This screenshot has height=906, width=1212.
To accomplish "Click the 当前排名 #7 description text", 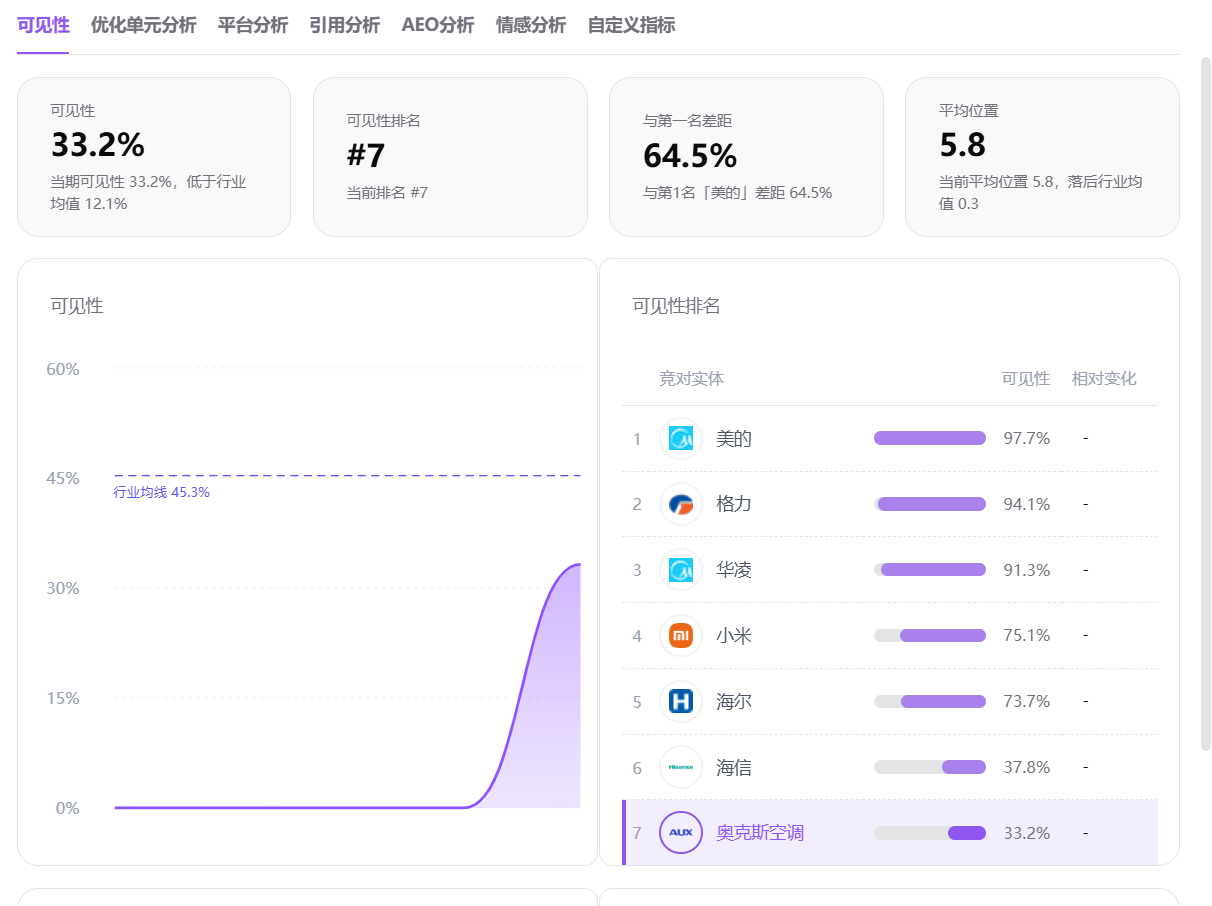I will (x=387, y=193).
